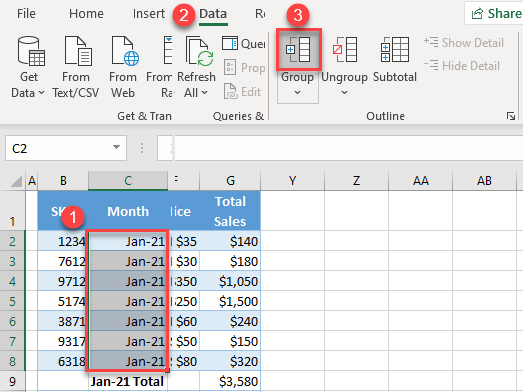Select row 1 header
The height and width of the screenshot is (392, 523).
click(x=12, y=211)
